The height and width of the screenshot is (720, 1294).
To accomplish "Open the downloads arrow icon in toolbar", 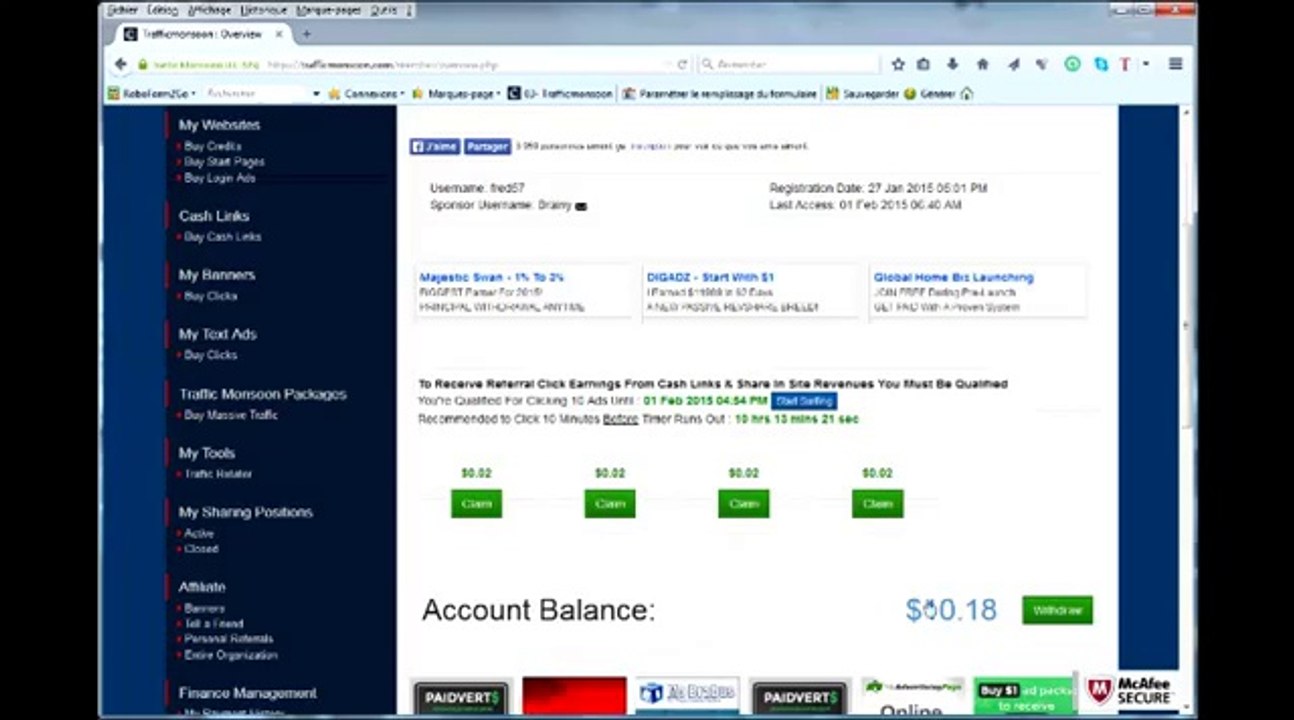I will click(953, 64).
